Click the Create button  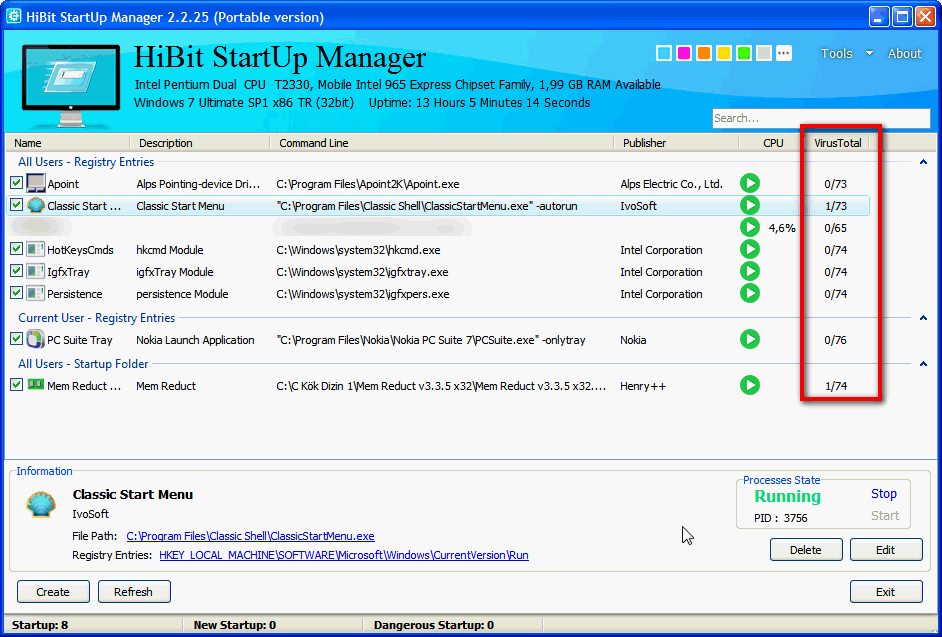click(x=53, y=592)
